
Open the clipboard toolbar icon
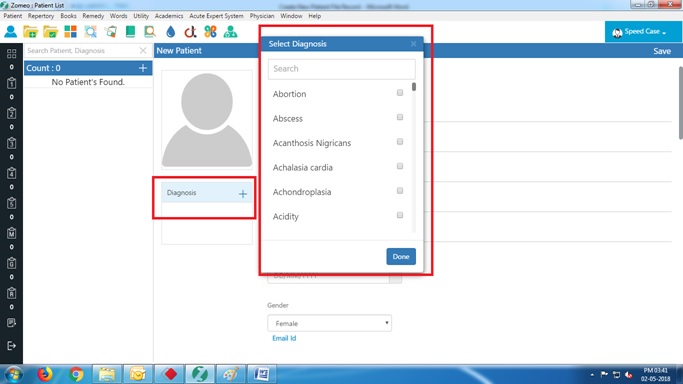click(x=111, y=32)
